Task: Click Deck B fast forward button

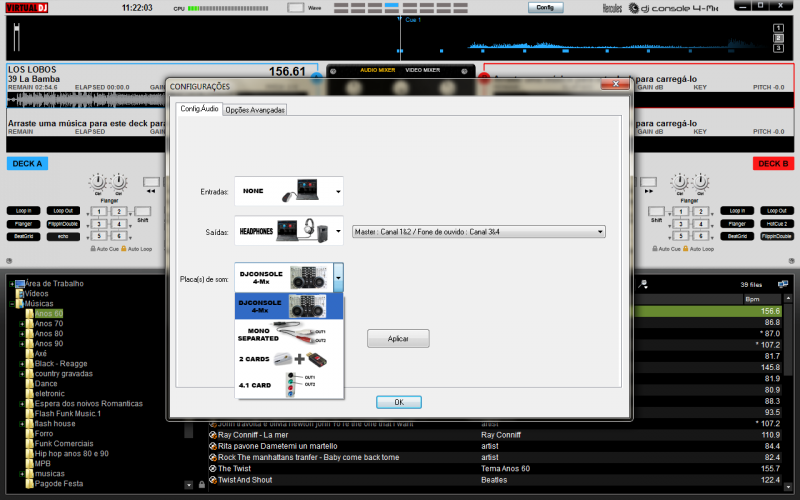Action: [x=648, y=182]
